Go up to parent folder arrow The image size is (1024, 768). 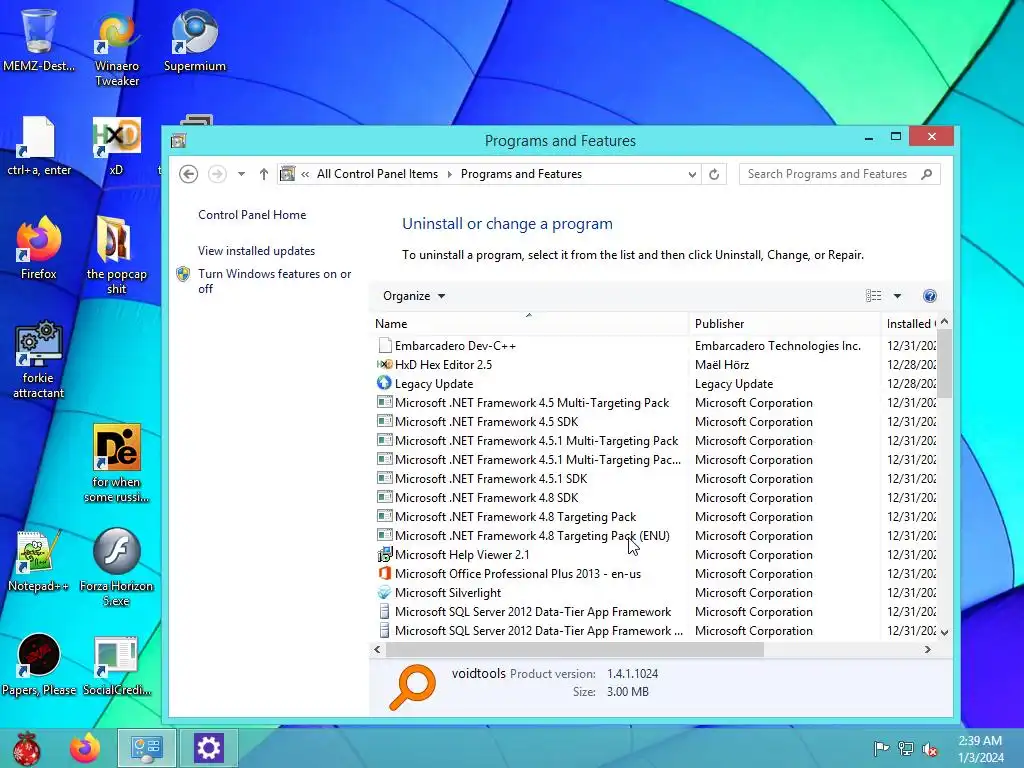pos(263,174)
